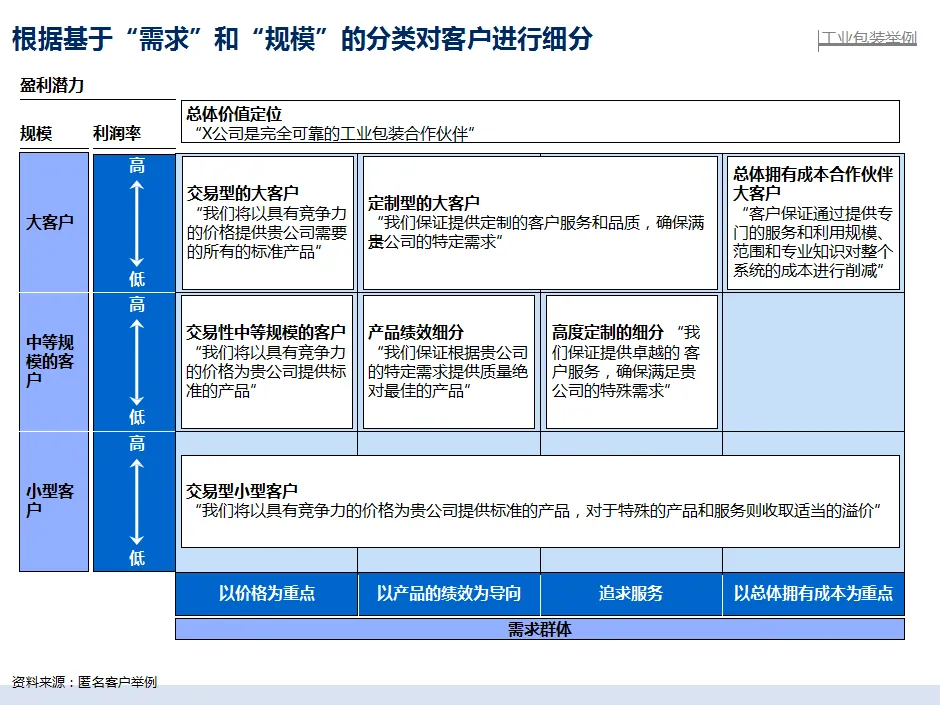Click the high-low arrow in 中等规模 row
Screen dimensions: 940x705
click(137, 363)
